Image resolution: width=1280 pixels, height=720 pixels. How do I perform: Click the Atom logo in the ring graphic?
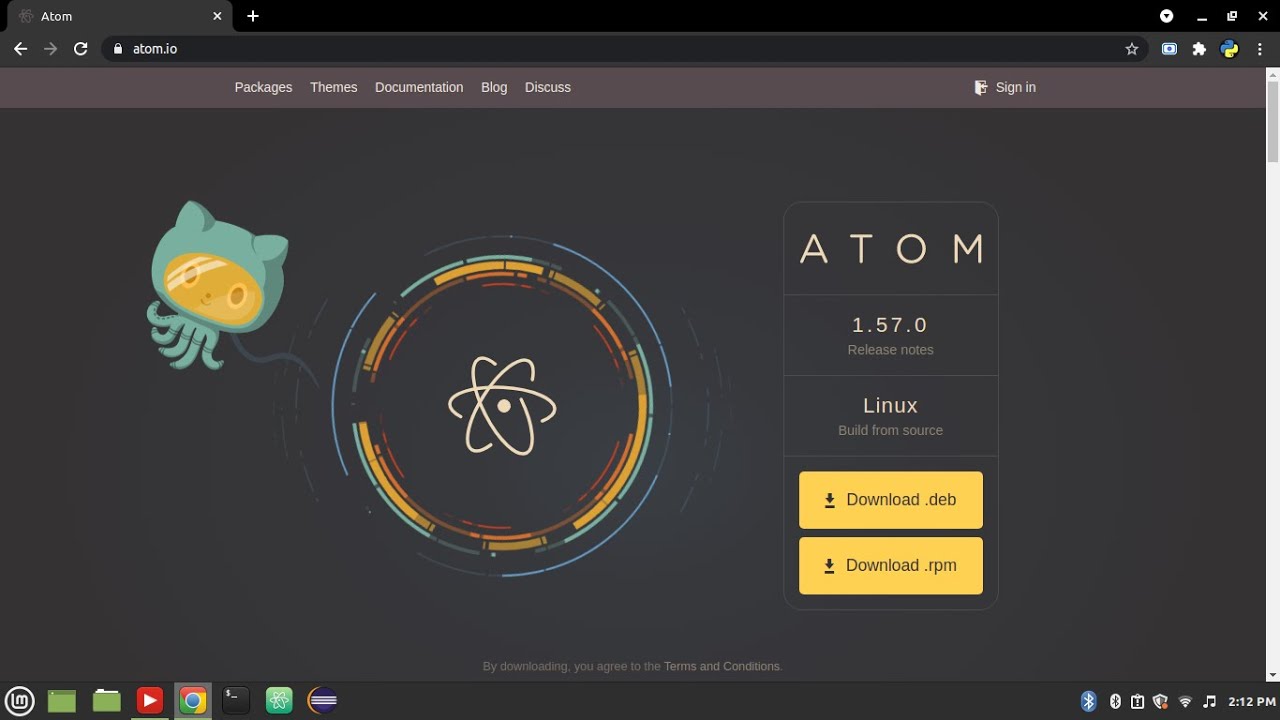pyautogui.click(x=502, y=405)
